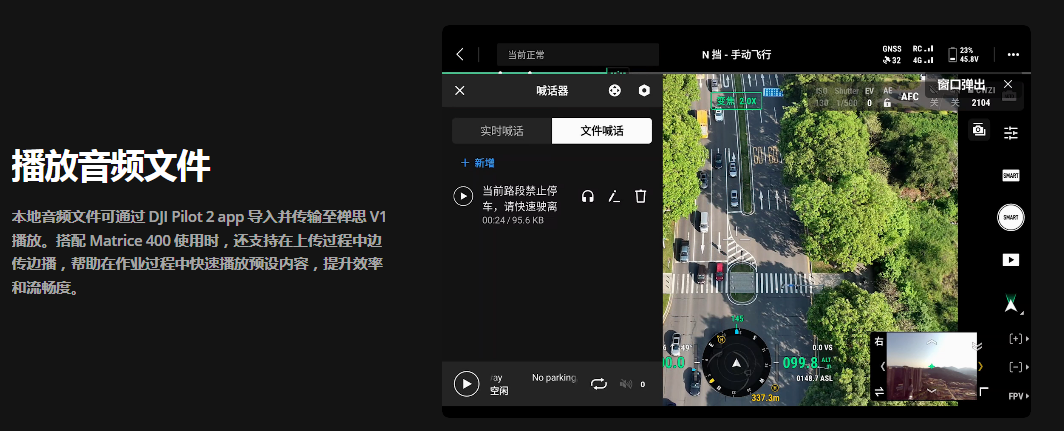This screenshot has width=1064, height=431.
Task: Rename the audio file with pencil icon
Action: [615, 196]
